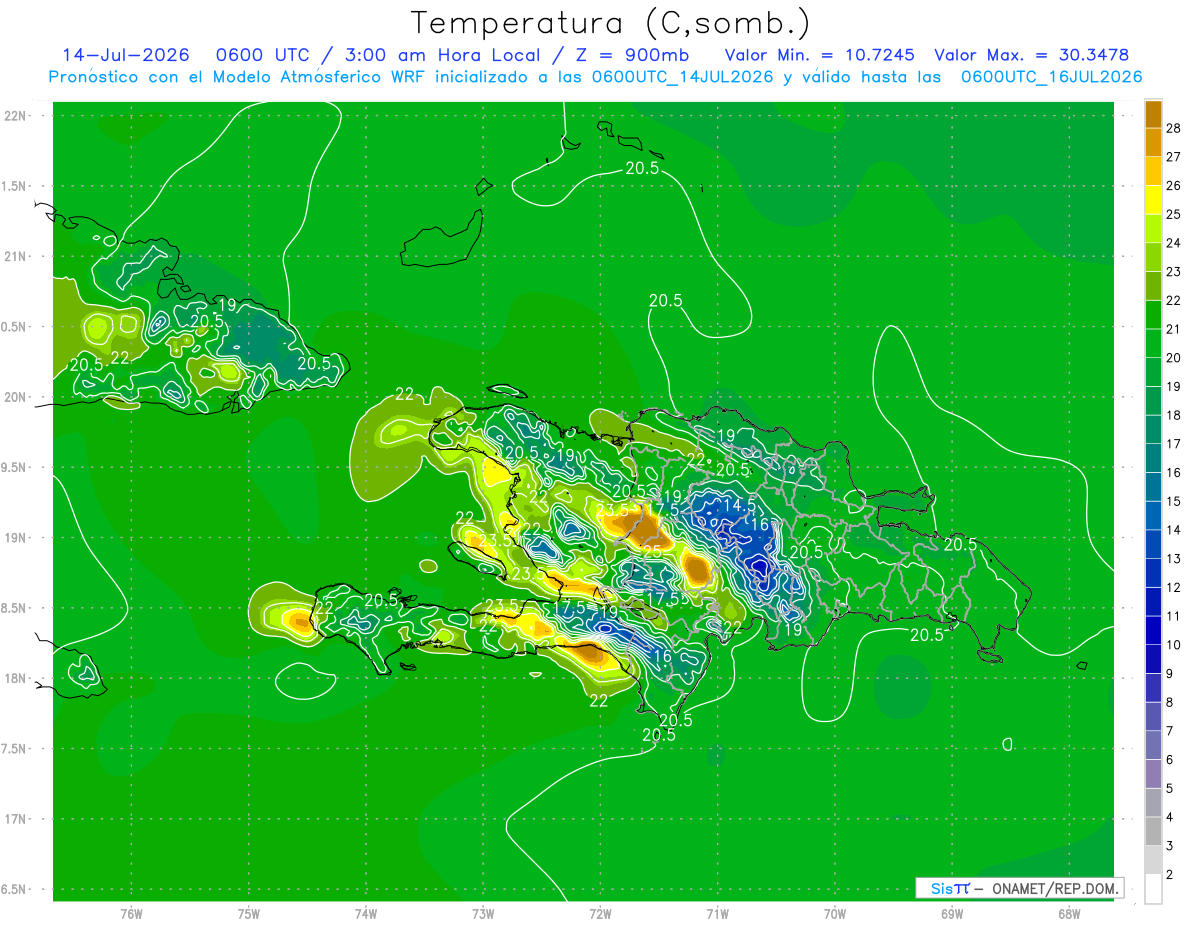1200x927 pixels.
Task: Click the "6" color scale label
Action: pos(1171,760)
